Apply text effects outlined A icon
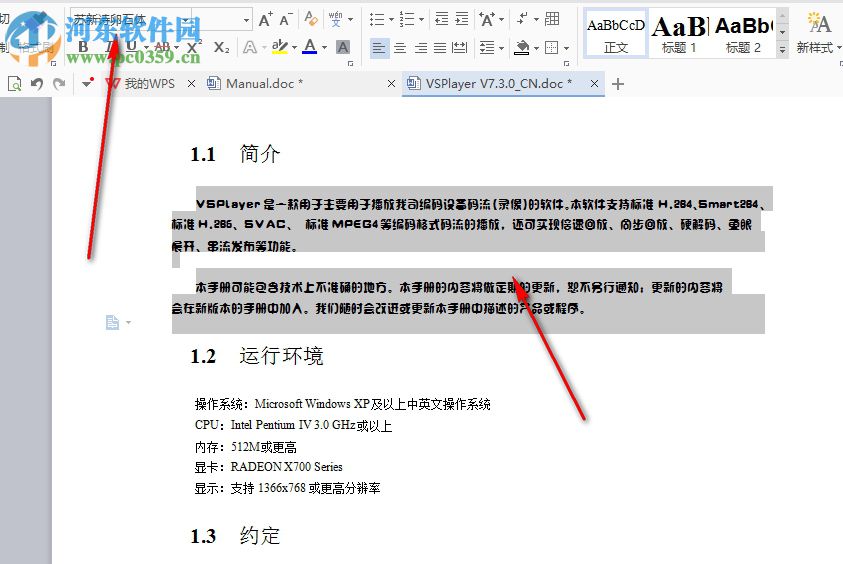The image size is (843, 564). pos(249,47)
